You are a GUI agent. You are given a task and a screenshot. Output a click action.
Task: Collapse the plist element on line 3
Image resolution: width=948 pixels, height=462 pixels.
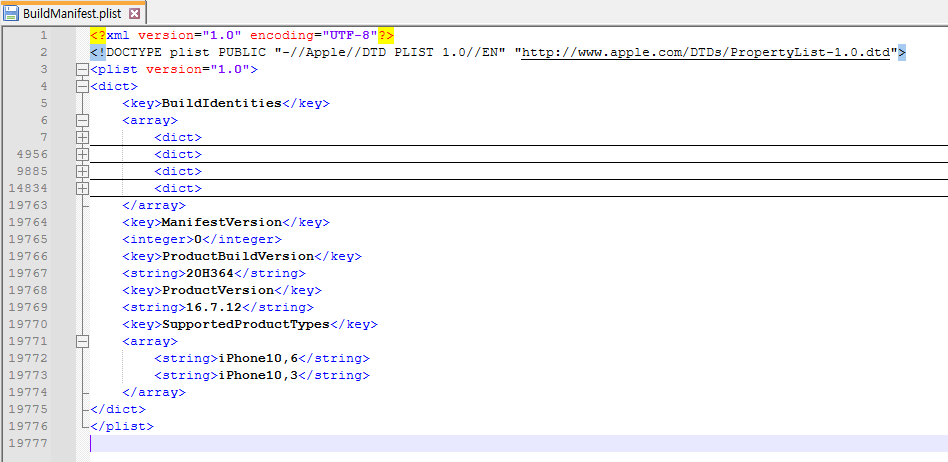coord(82,69)
